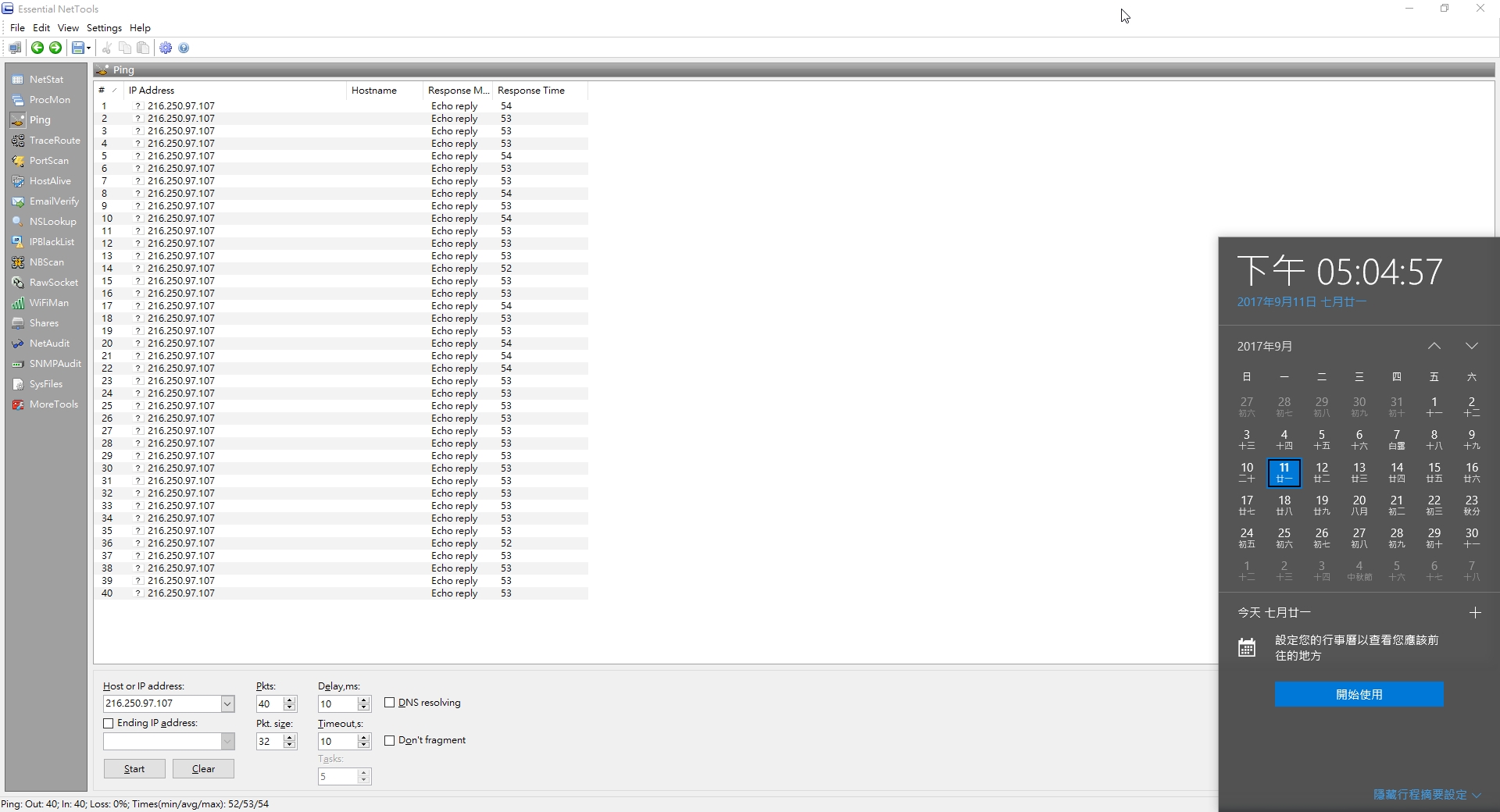
Task: Select ping result row number 40
Action: point(341,593)
